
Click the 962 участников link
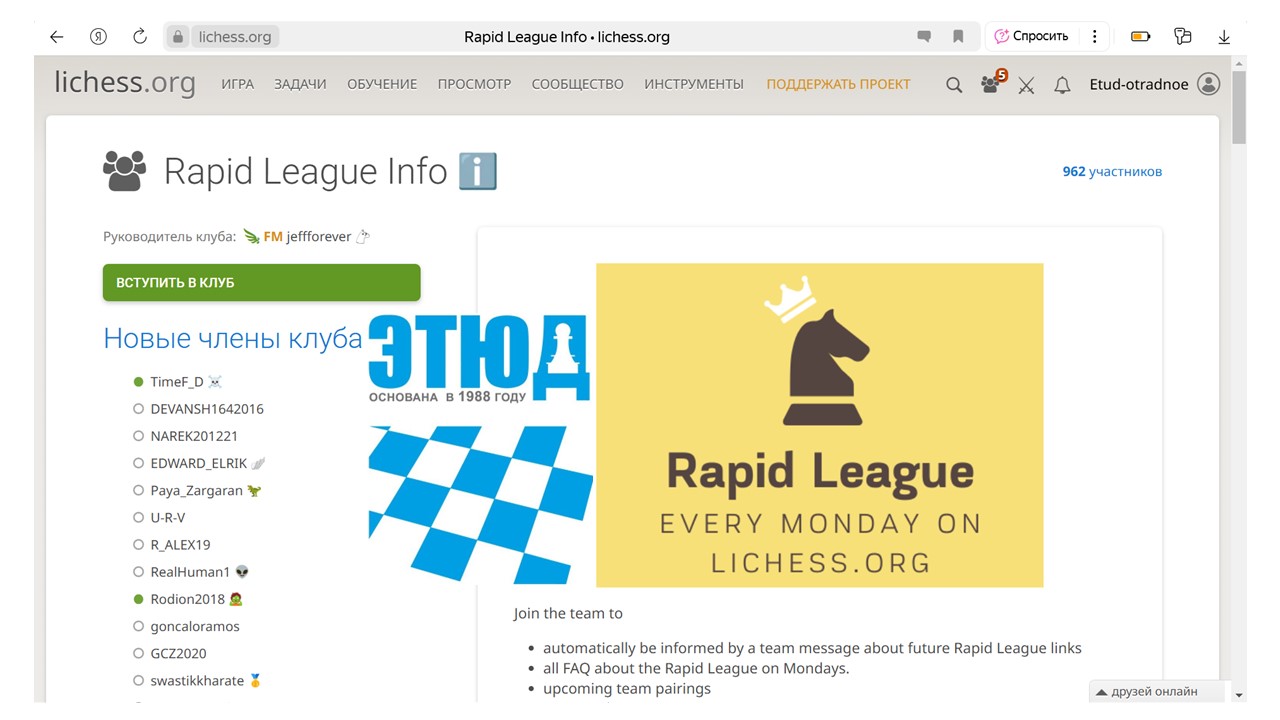(1112, 171)
